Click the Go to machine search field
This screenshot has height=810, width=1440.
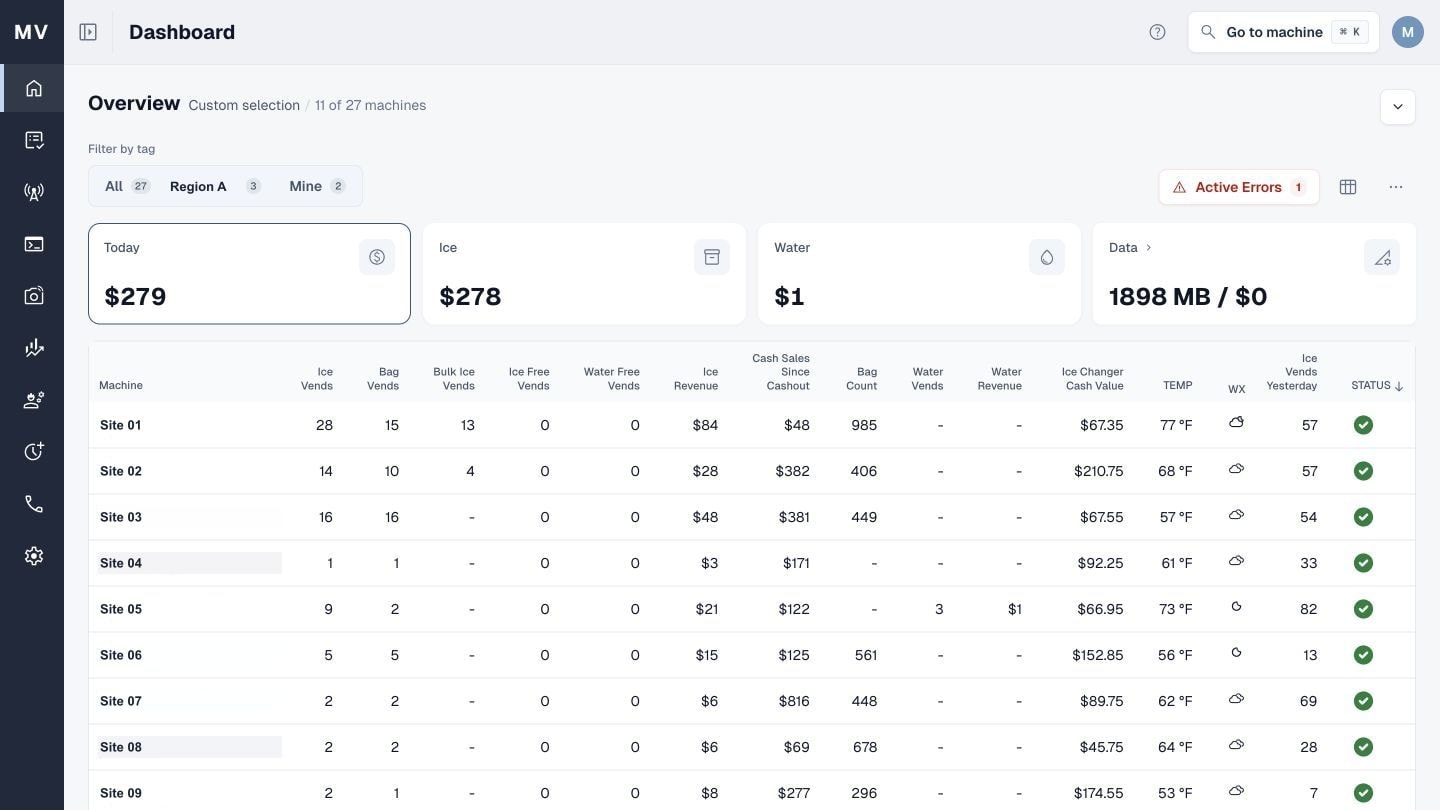[x=1283, y=32]
